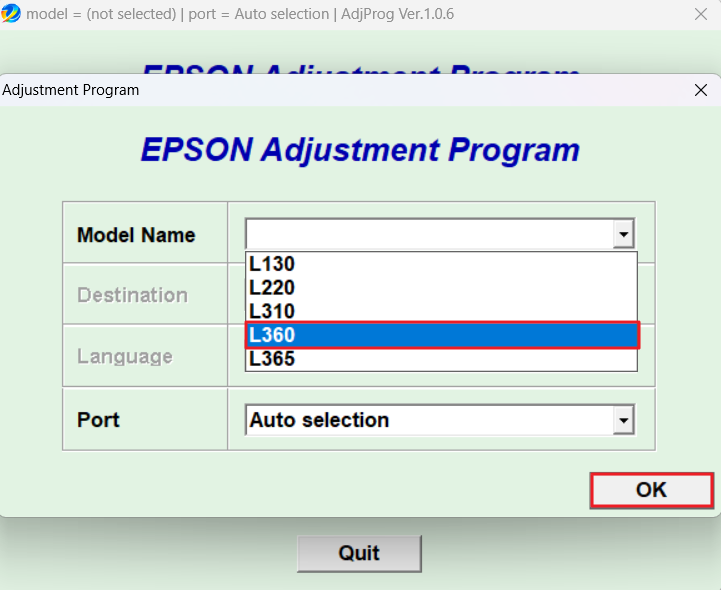Confirm with the OK button

pyautogui.click(x=652, y=490)
